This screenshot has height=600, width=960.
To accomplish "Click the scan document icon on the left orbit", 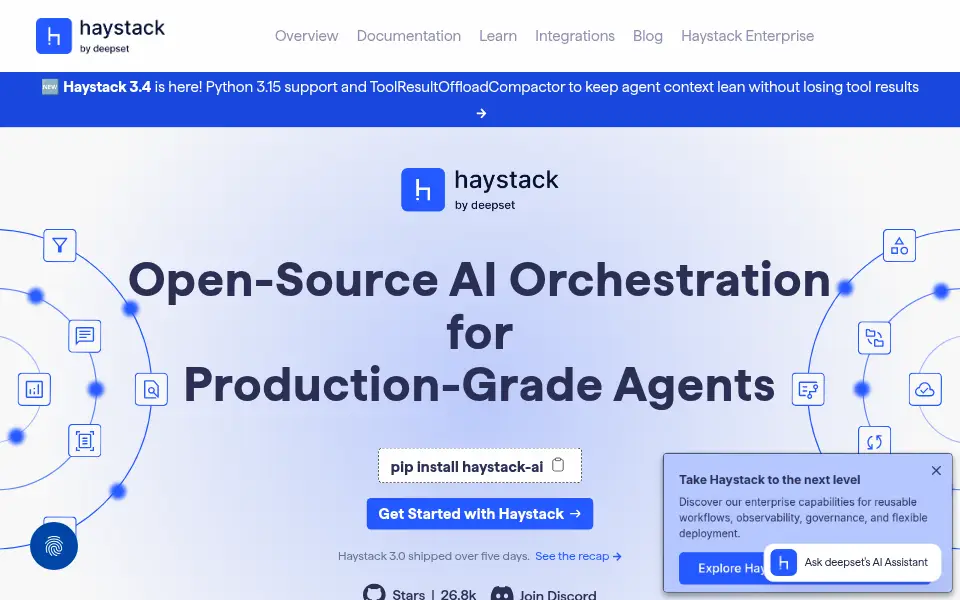I will (84, 440).
